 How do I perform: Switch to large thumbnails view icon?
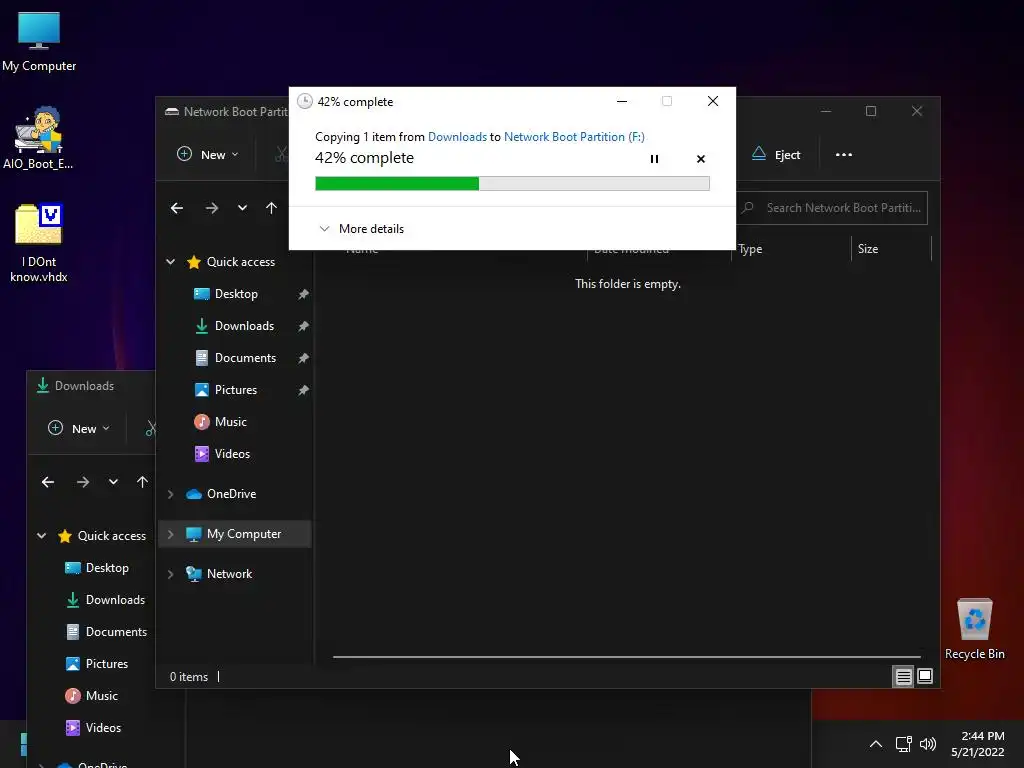[925, 677]
